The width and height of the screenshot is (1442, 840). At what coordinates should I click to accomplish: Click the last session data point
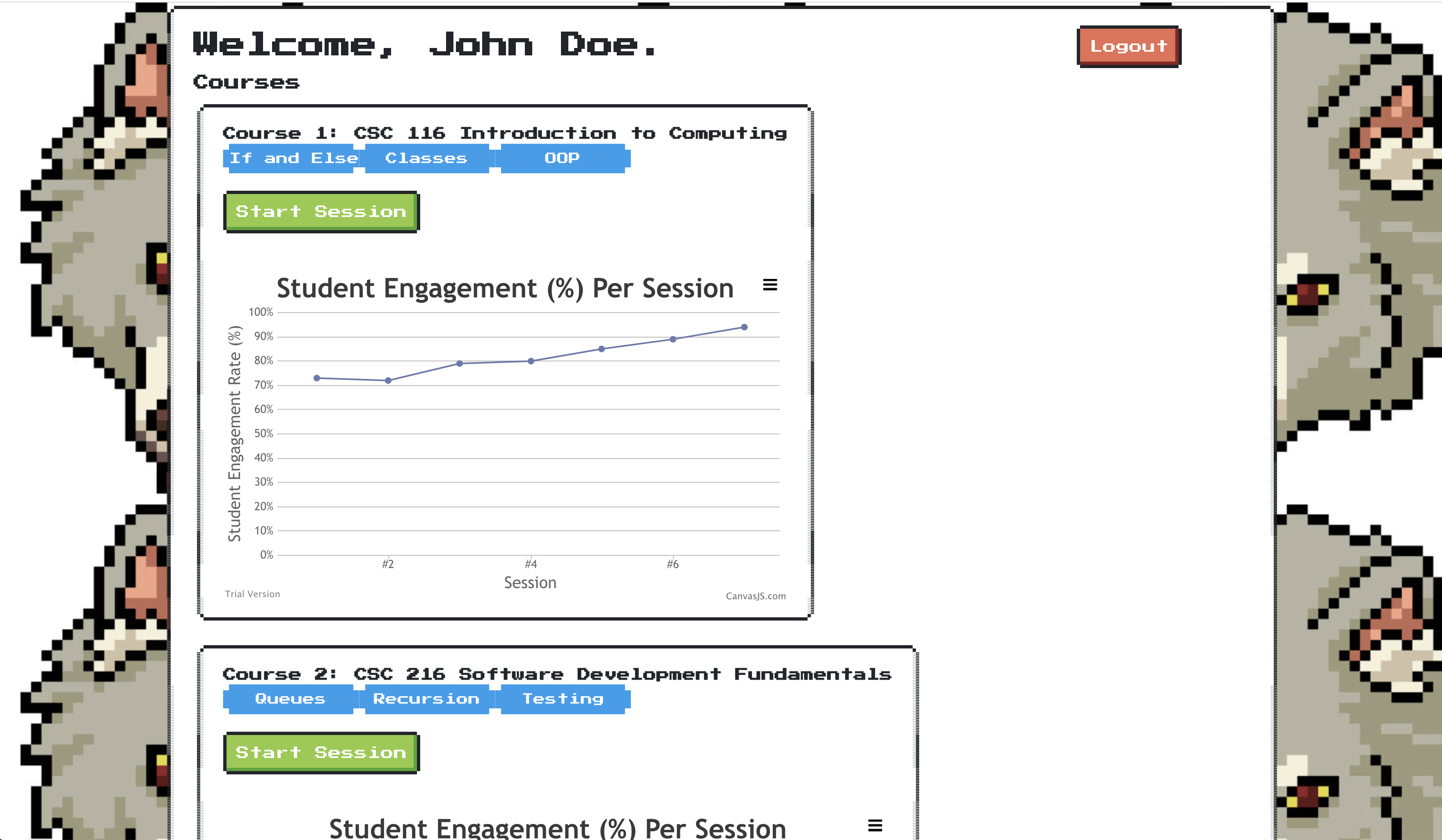coord(744,327)
